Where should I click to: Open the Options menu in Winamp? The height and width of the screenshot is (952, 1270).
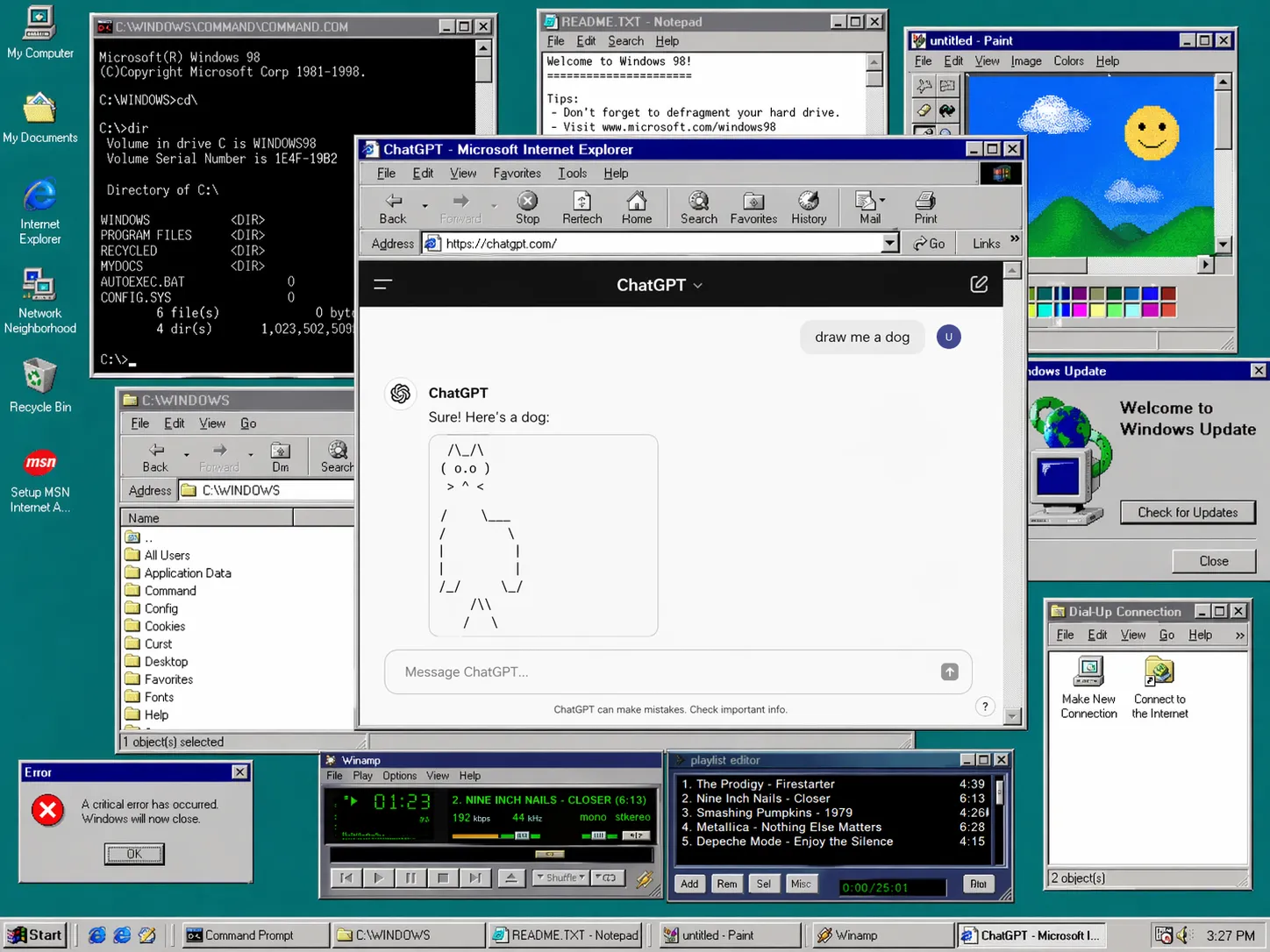coord(399,776)
